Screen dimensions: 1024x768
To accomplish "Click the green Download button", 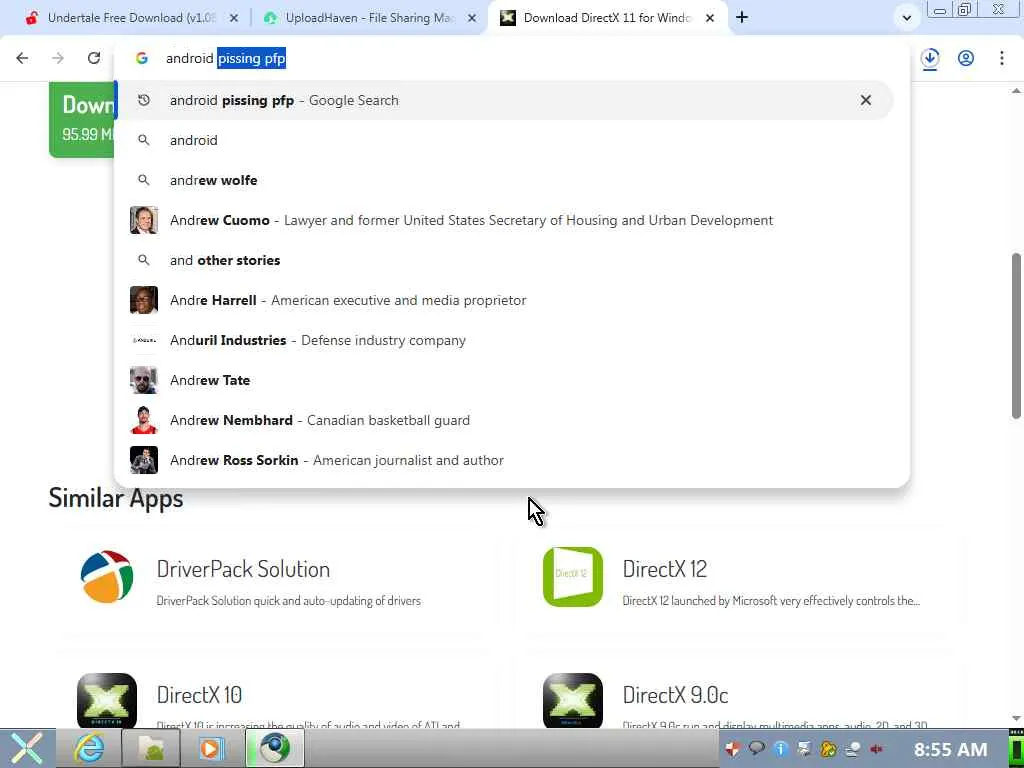I will [82, 120].
